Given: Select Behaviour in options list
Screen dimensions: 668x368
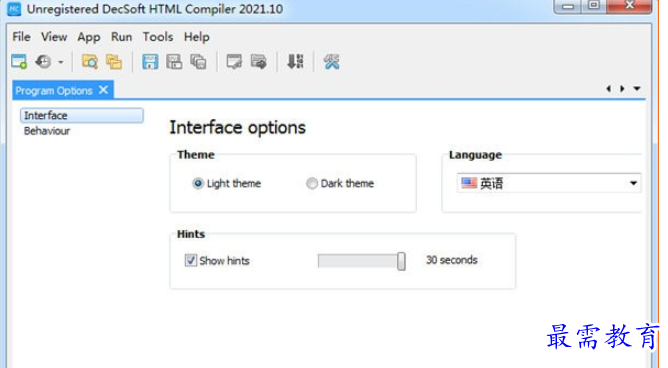Looking at the screenshot, I should [47, 131].
